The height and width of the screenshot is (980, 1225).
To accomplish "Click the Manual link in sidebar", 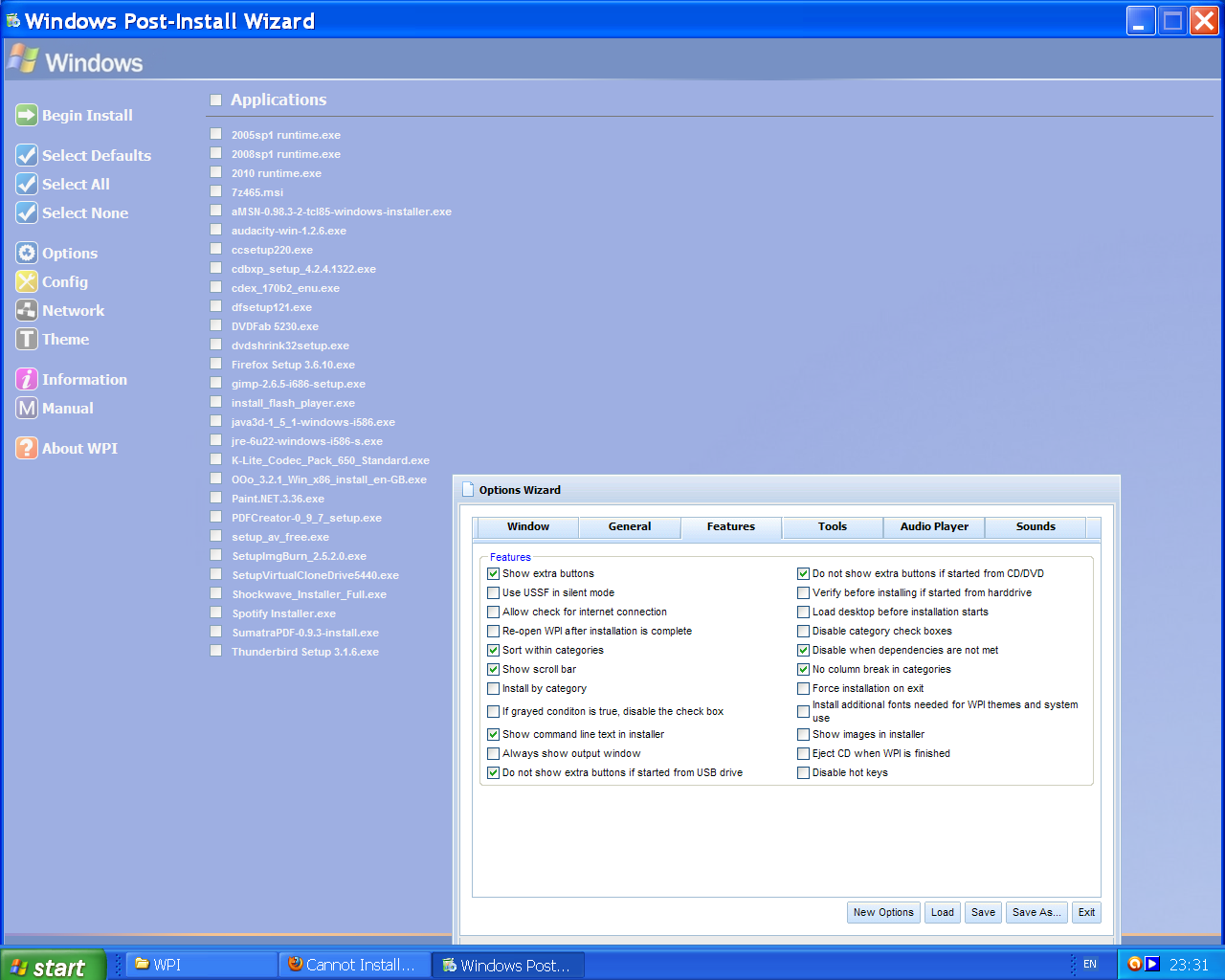I will click(68, 408).
